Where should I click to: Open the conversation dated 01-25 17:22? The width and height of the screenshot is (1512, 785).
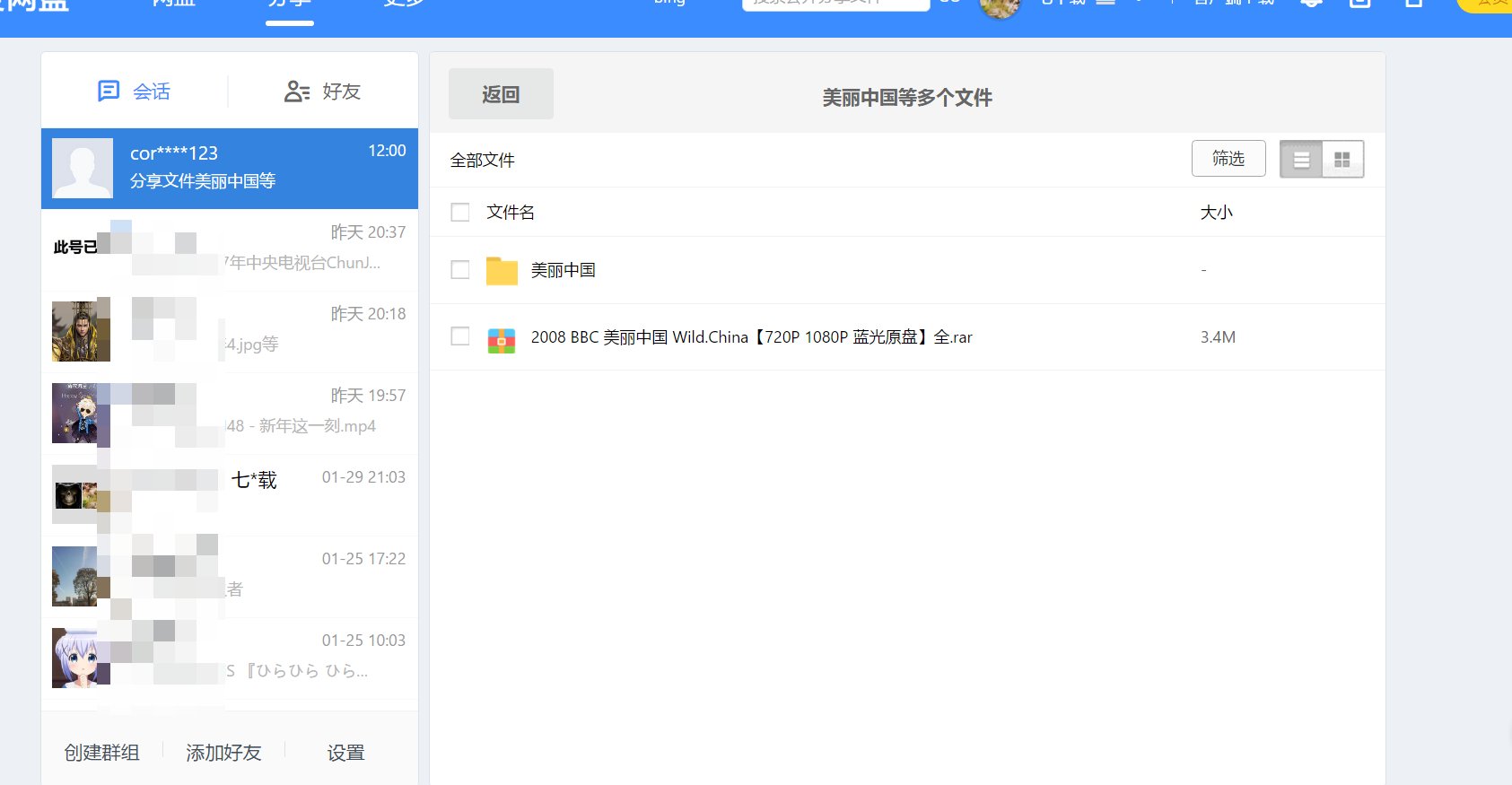(230, 577)
